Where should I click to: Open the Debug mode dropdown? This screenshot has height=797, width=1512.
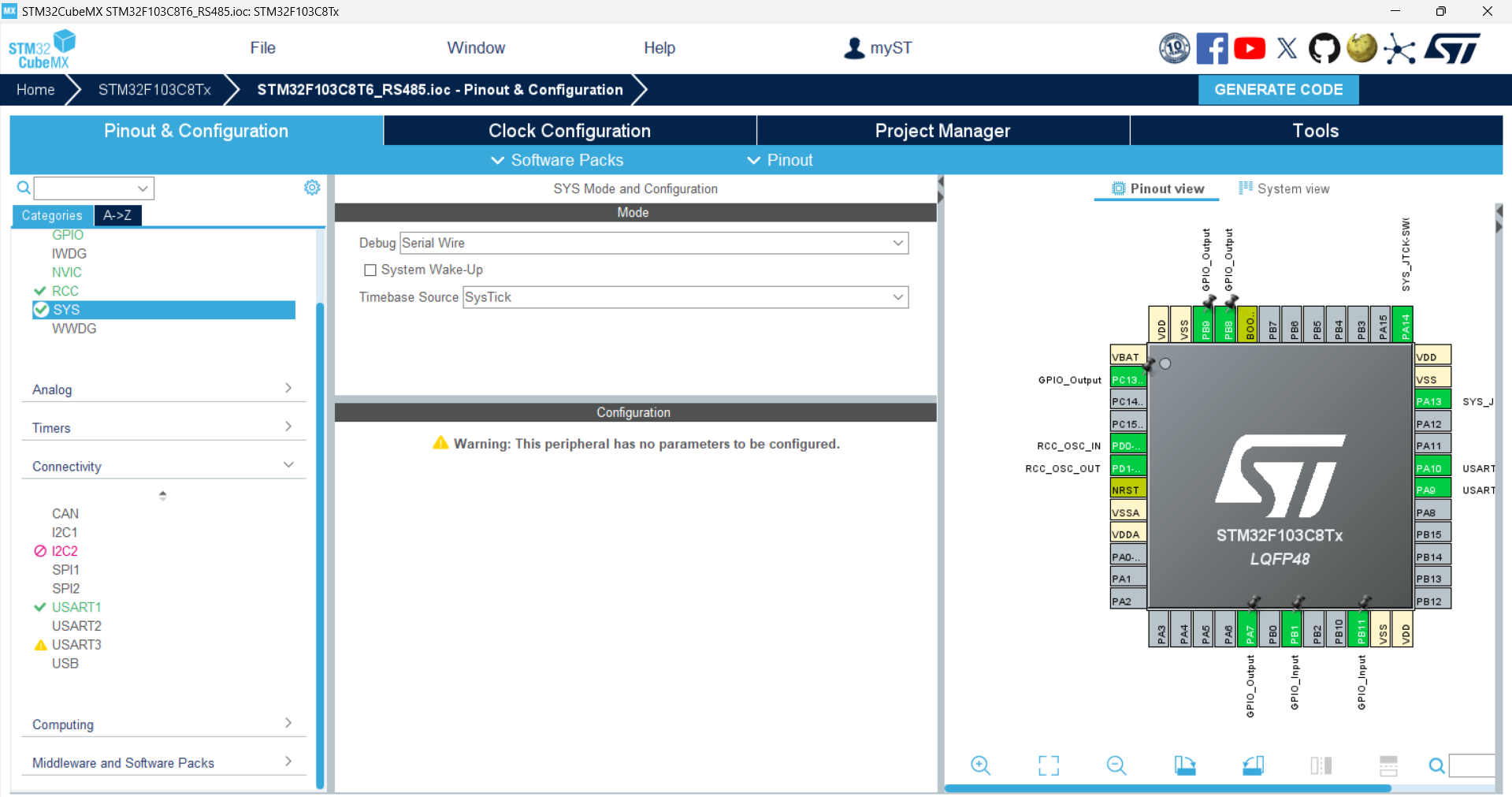click(654, 243)
